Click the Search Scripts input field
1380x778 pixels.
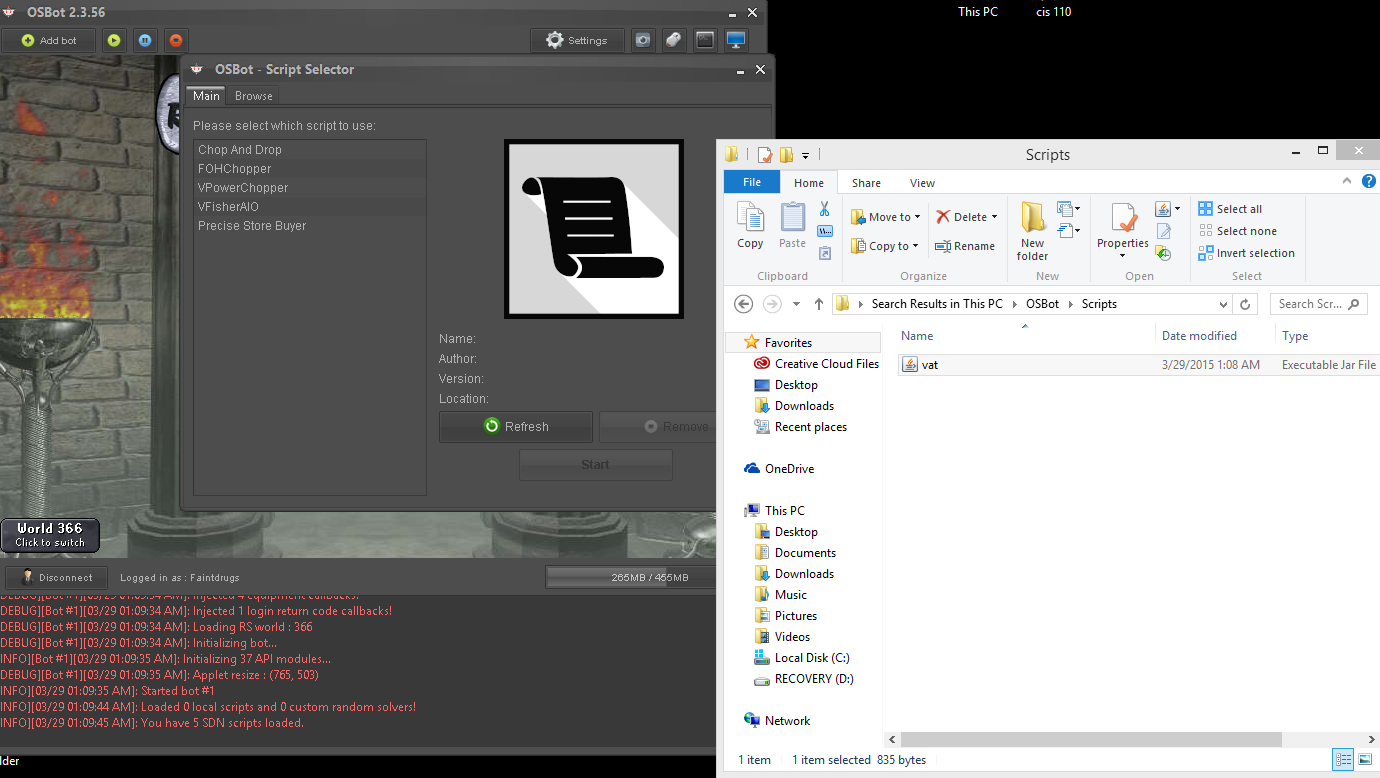1318,304
